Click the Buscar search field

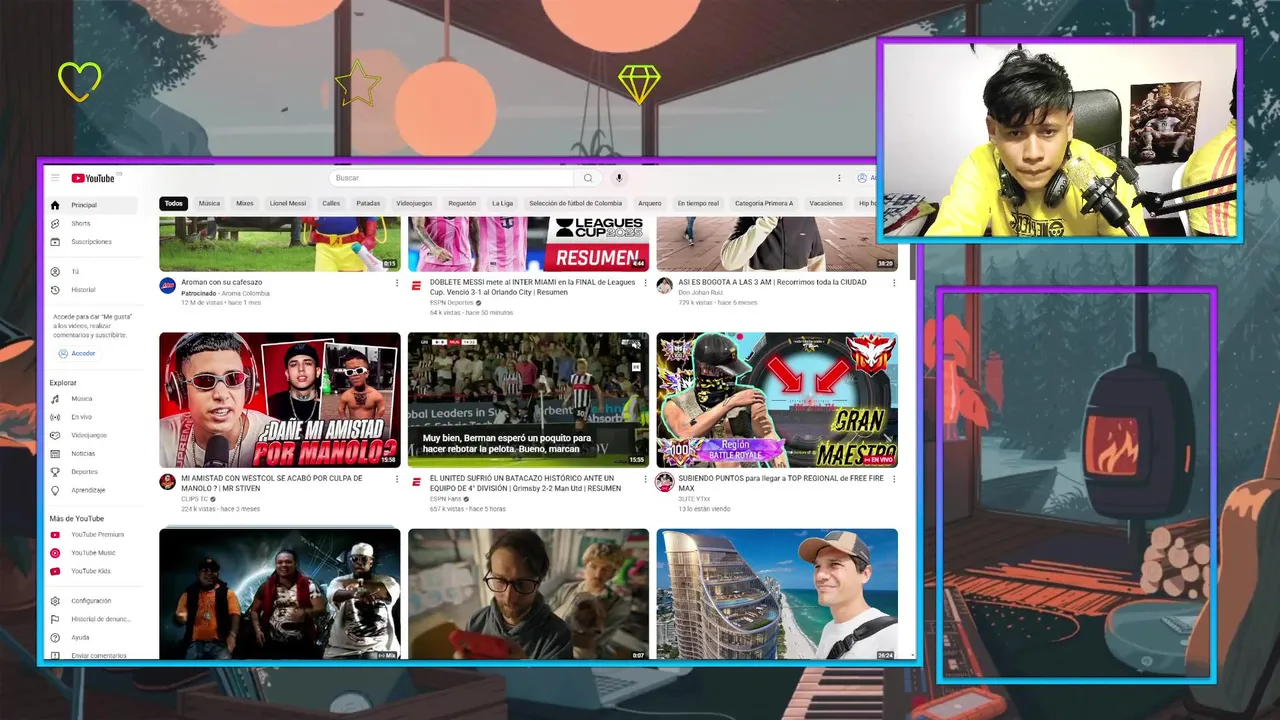point(452,178)
